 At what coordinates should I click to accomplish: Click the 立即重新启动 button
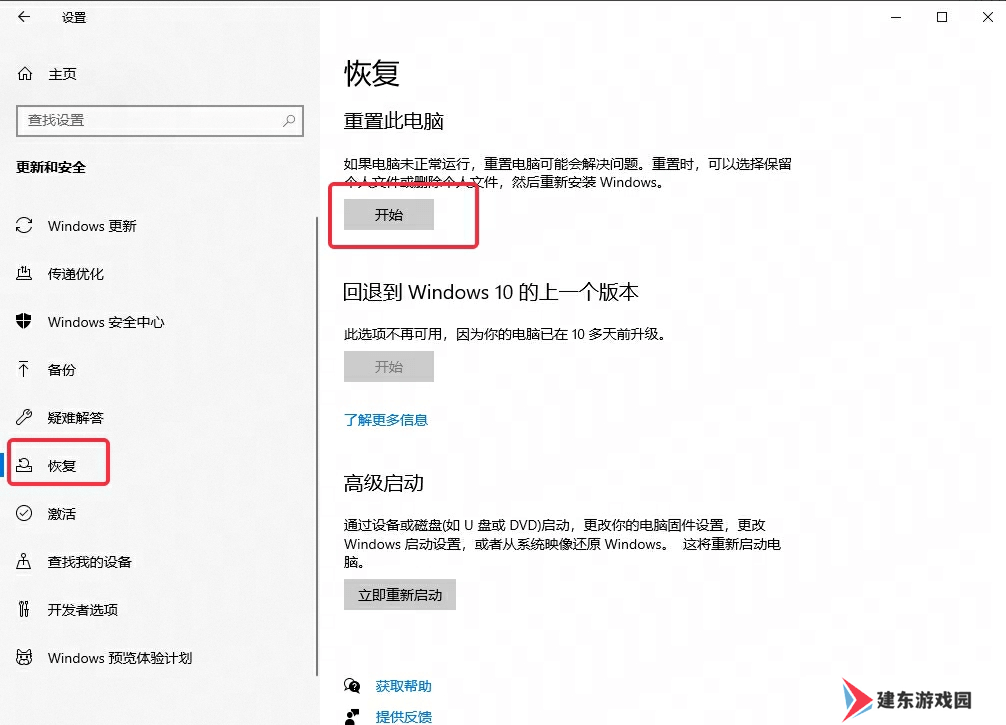click(400, 595)
